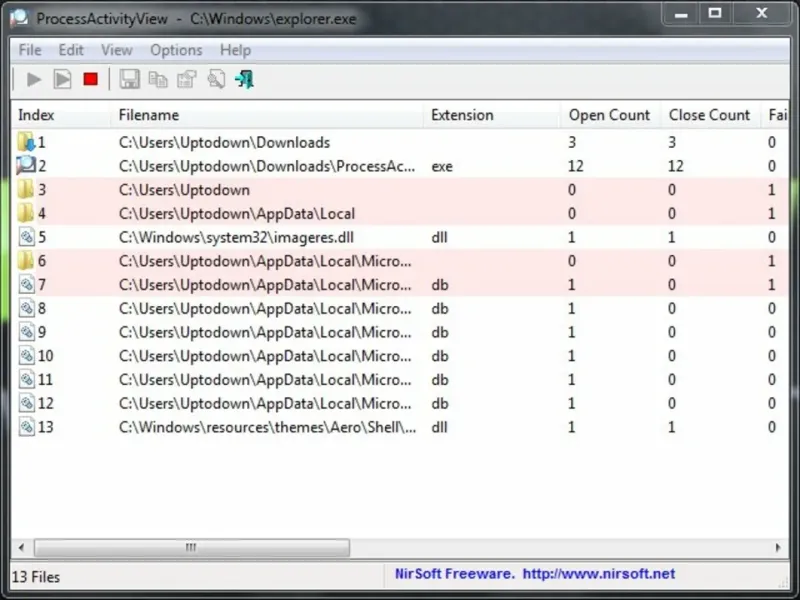Click the Downloads folder icon in row 1

tap(26, 142)
